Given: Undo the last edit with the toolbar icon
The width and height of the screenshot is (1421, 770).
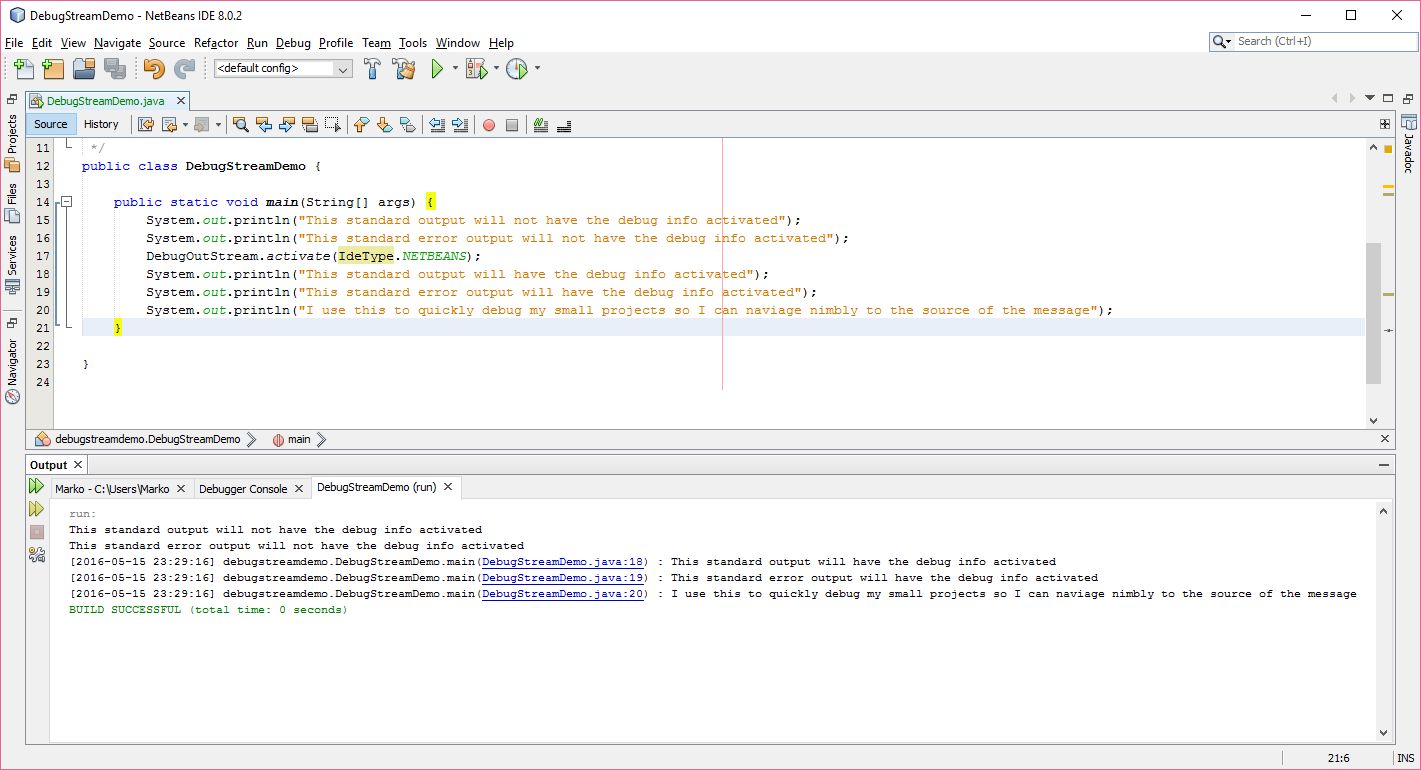Looking at the screenshot, I should coord(154,68).
